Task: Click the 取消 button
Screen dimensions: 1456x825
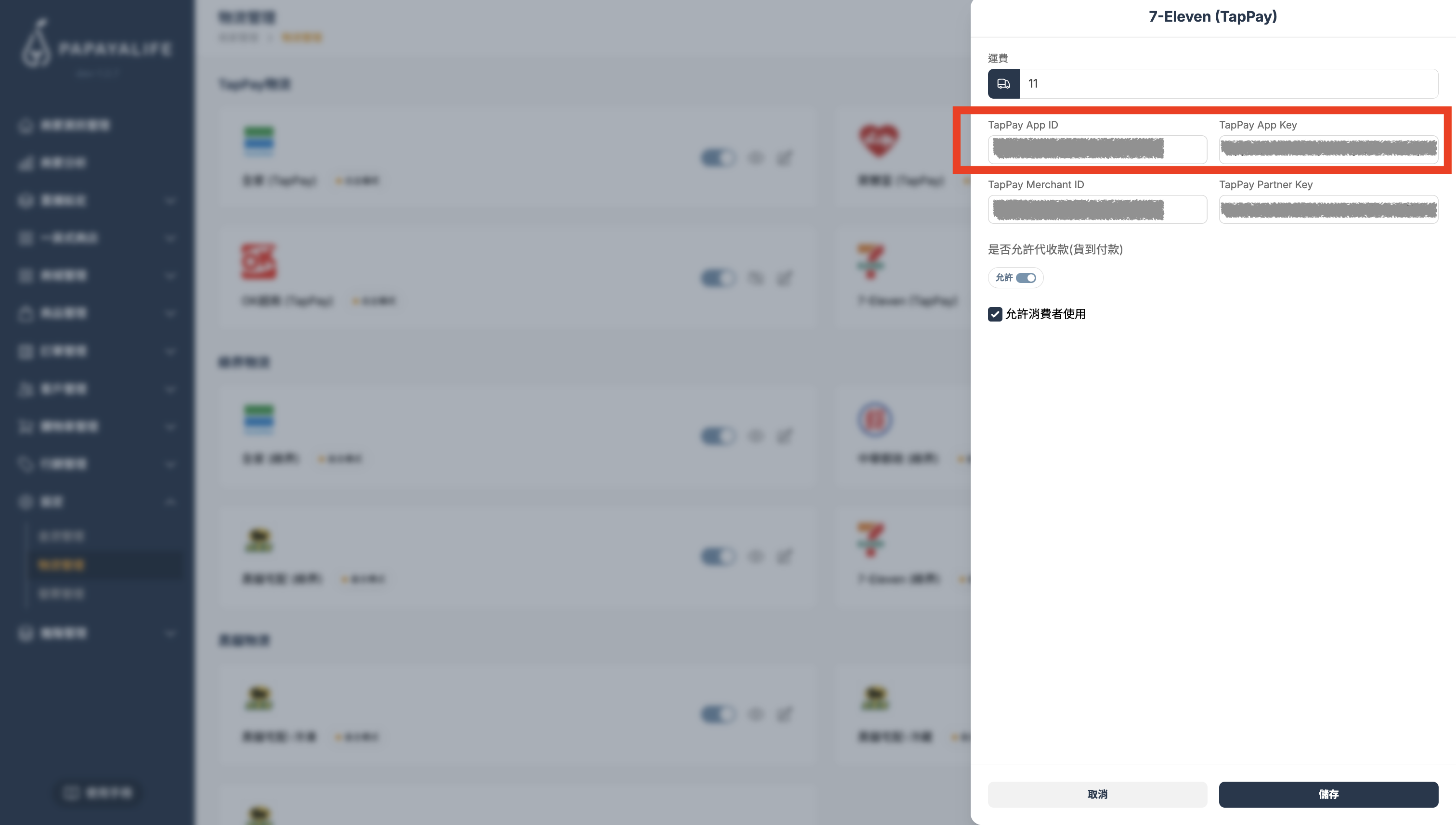Action: pyautogui.click(x=1097, y=794)
